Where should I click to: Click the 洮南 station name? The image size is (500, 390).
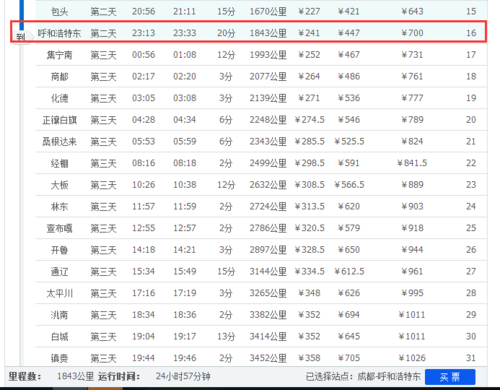pos(59,315)
